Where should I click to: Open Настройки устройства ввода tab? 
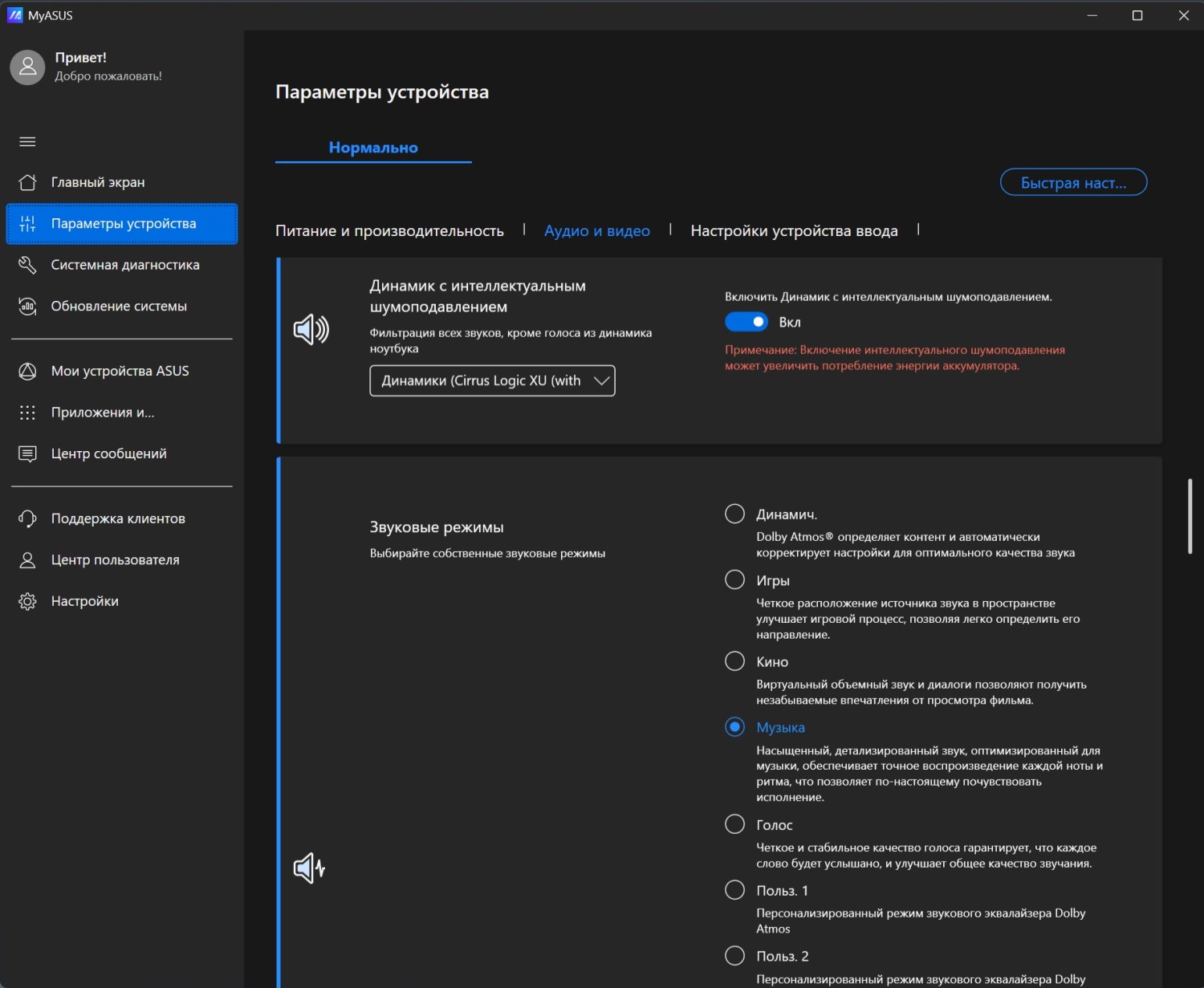coord(793,231)
